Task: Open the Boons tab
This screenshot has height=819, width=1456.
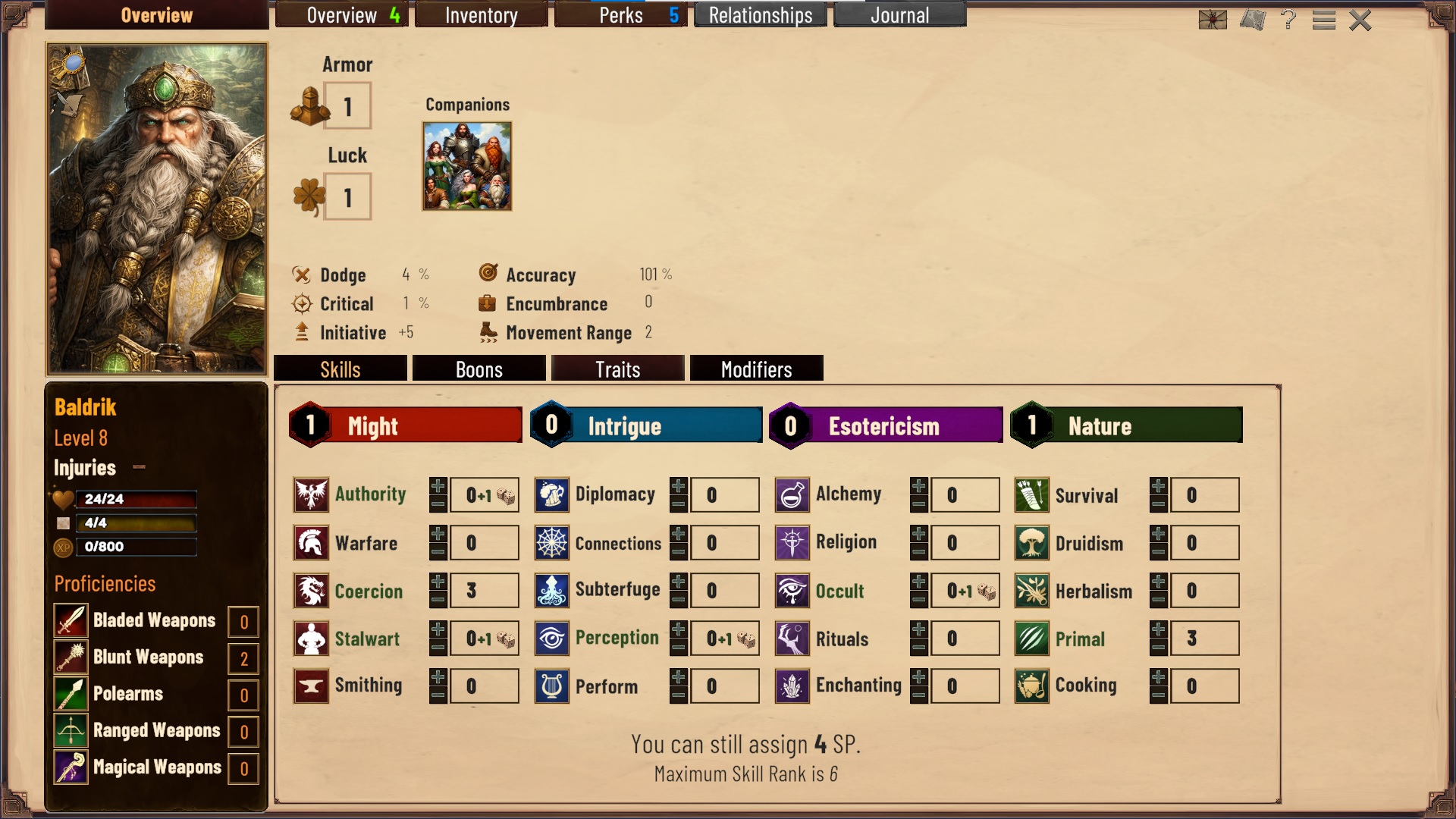Action: (x=479, y=369)
